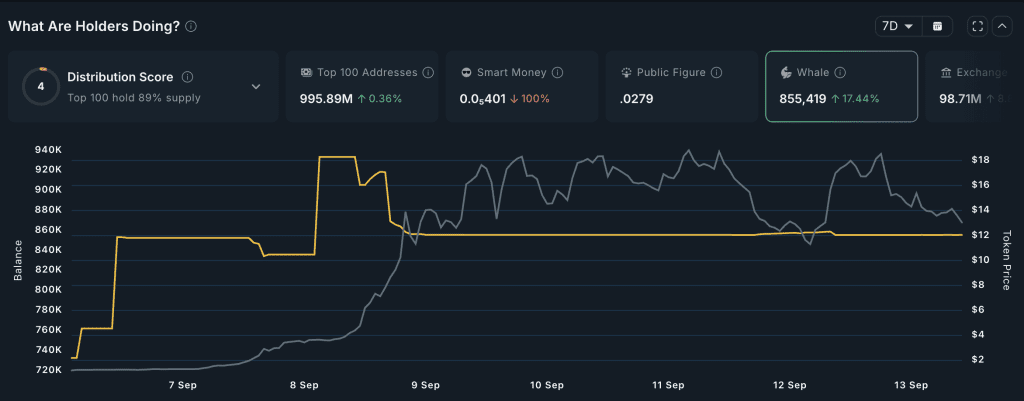This screenshot has height=401, width=1024.
Task: Click the Top 100 Addresses info icon
Action: tap(428, 73)
